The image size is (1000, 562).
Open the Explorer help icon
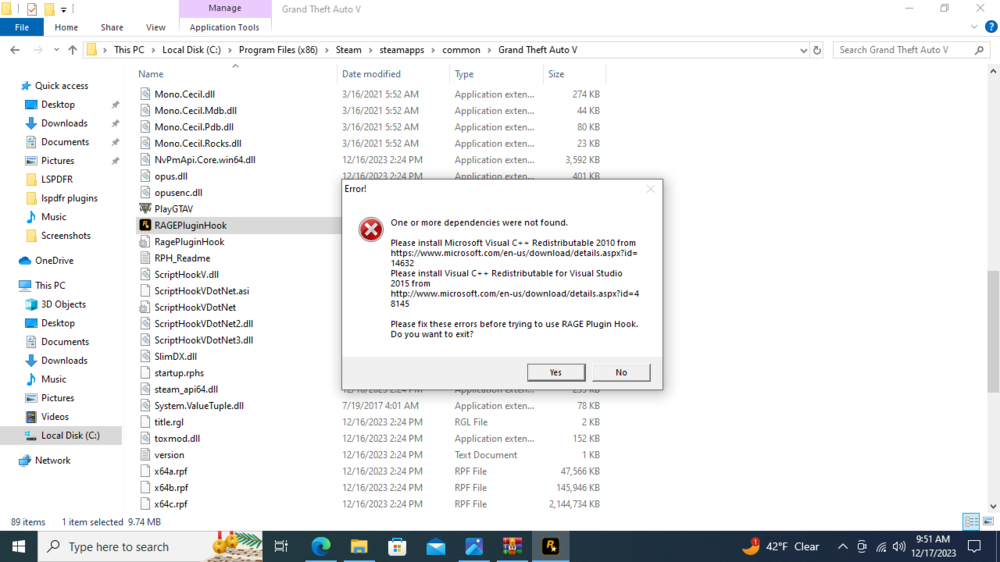tap(990, 27)
